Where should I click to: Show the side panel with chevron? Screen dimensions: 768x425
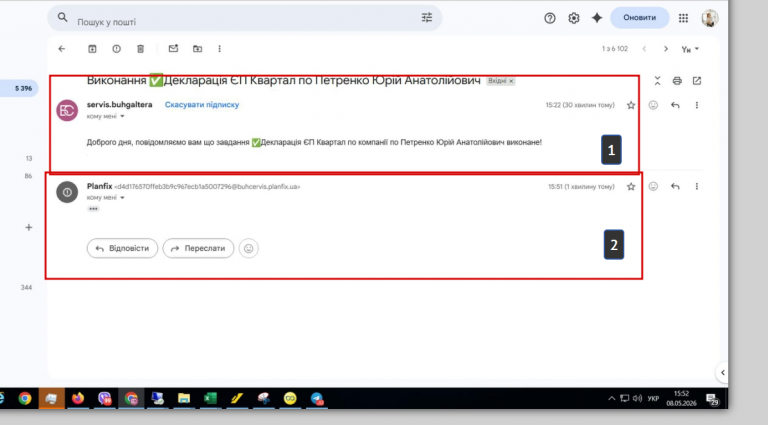point(722,373)
